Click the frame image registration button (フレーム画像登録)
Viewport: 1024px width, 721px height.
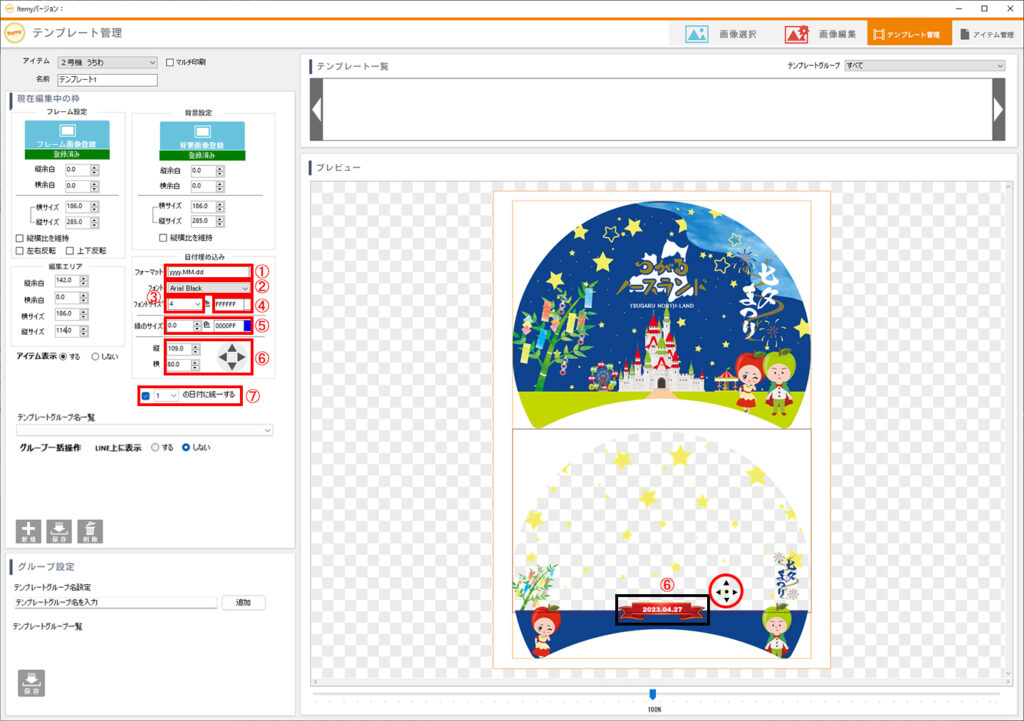point(66,136)
